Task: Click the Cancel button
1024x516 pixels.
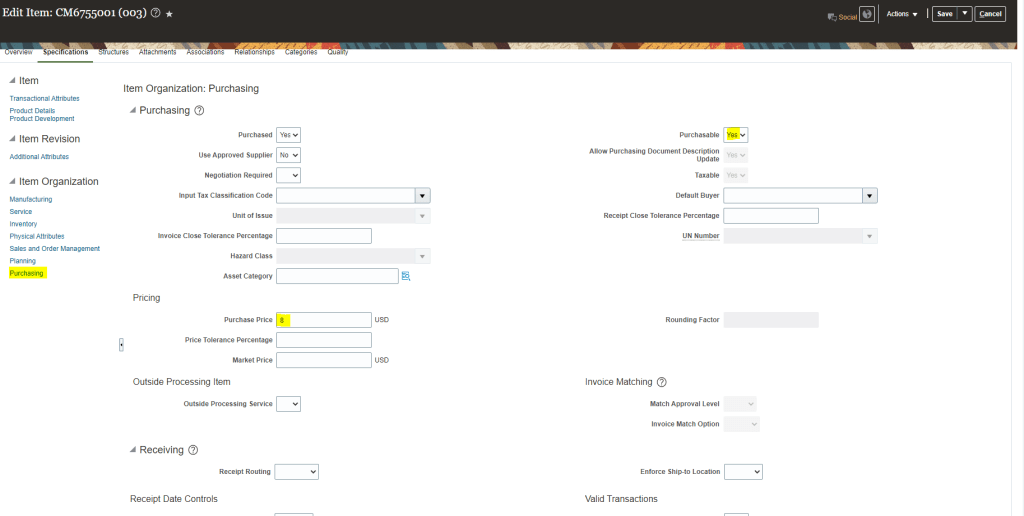Action: 990,14
